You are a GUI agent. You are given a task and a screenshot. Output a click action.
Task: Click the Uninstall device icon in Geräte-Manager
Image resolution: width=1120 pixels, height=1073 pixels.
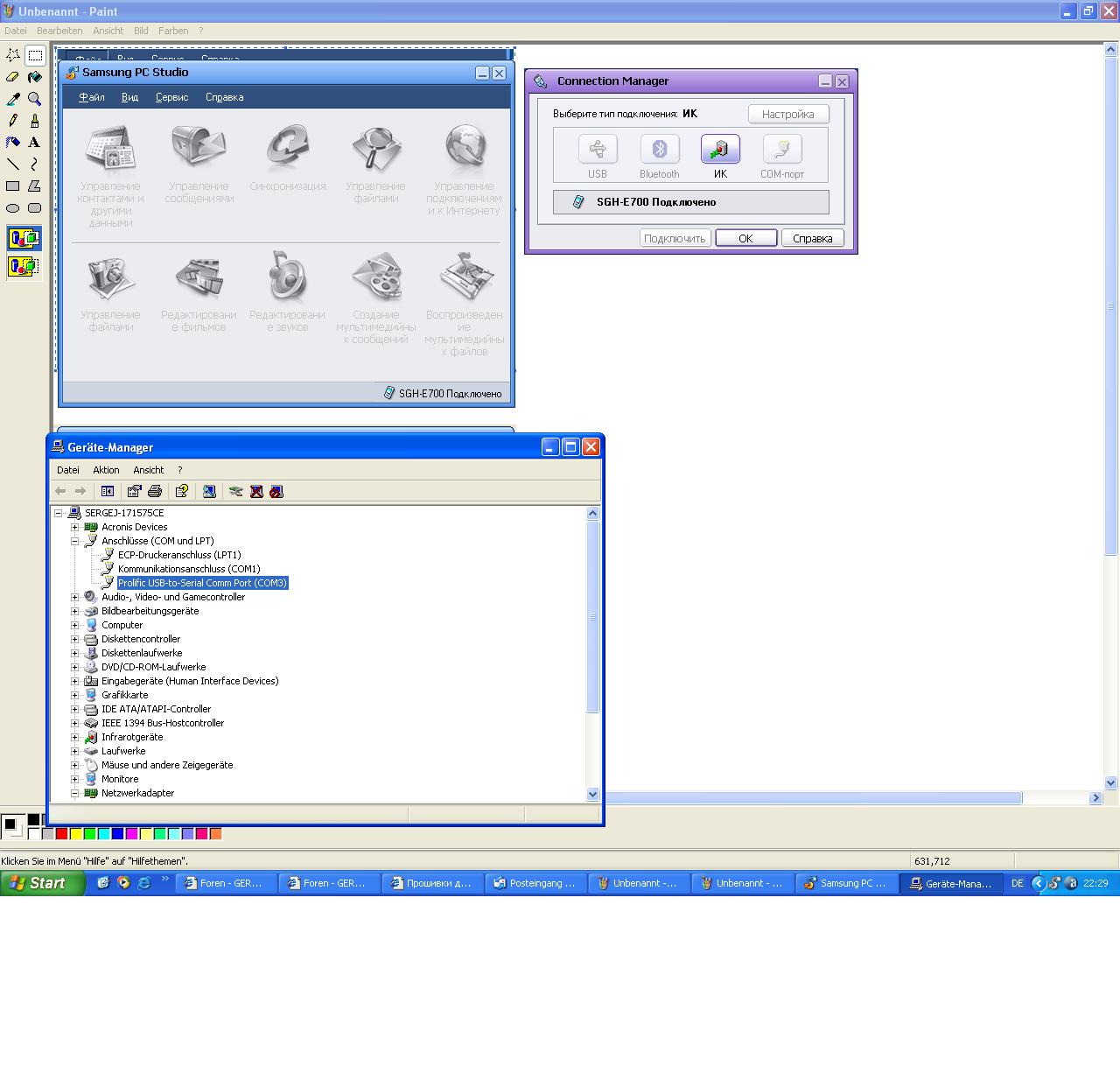(256, 491)
